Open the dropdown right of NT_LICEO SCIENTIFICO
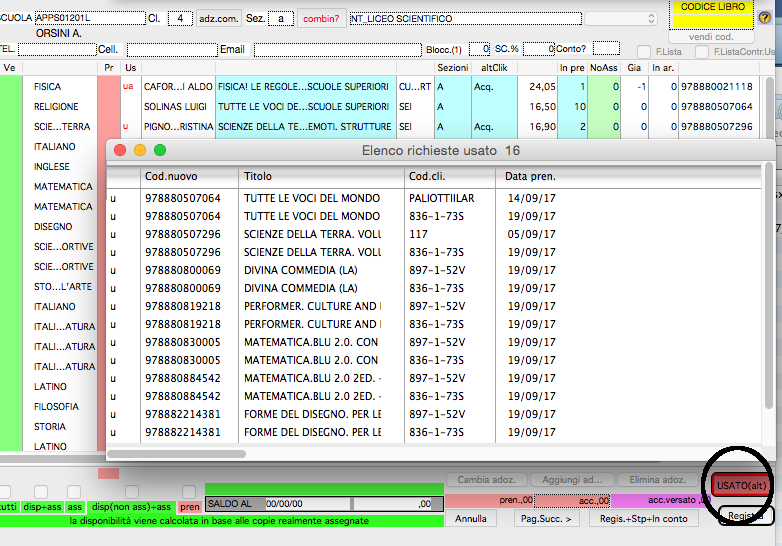782x546 pixels. (621, 18)
